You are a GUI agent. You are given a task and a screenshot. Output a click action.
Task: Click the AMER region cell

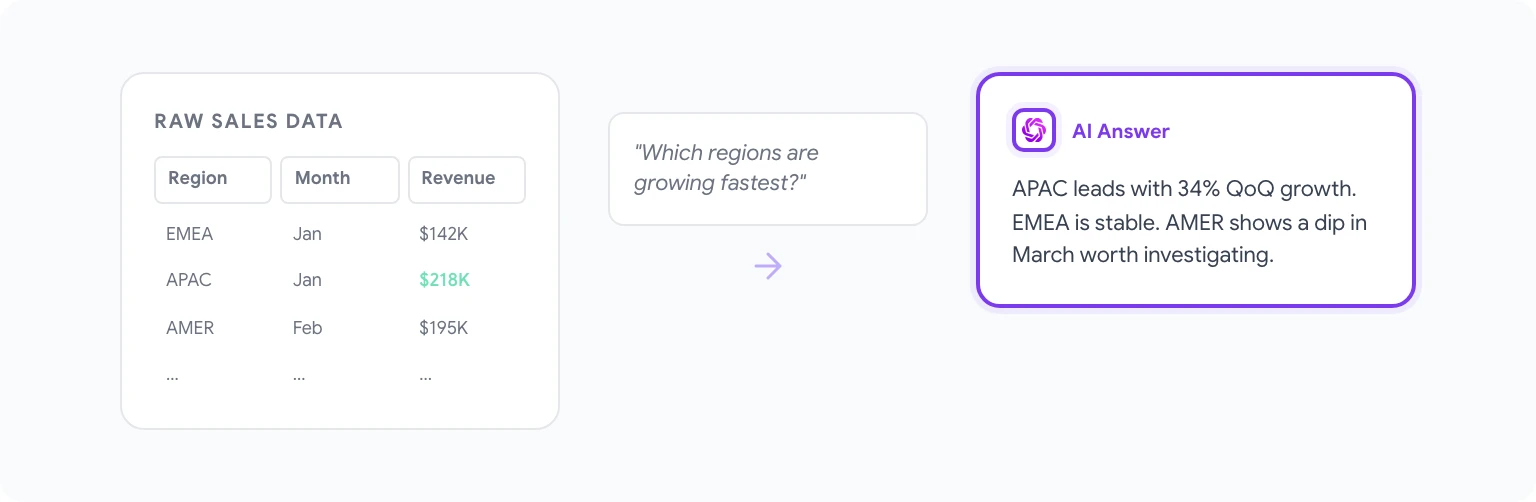click(190, 327)
